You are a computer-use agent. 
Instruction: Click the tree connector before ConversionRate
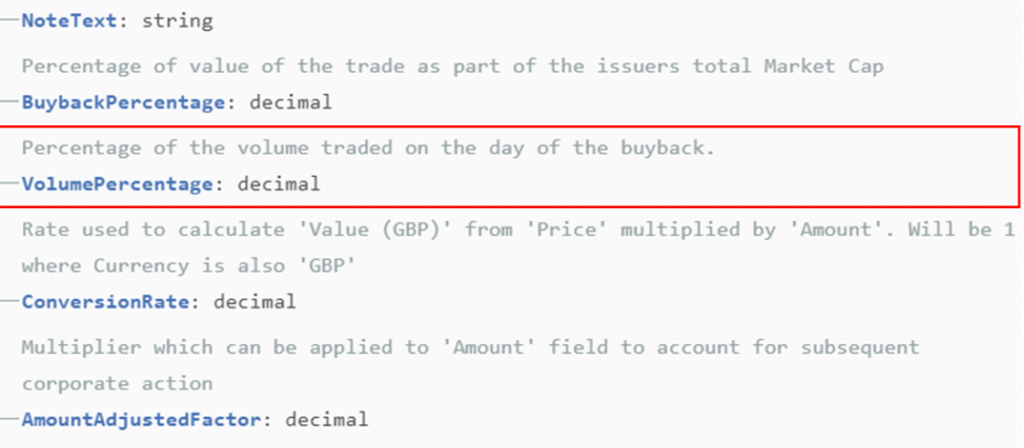coord(10,301)
